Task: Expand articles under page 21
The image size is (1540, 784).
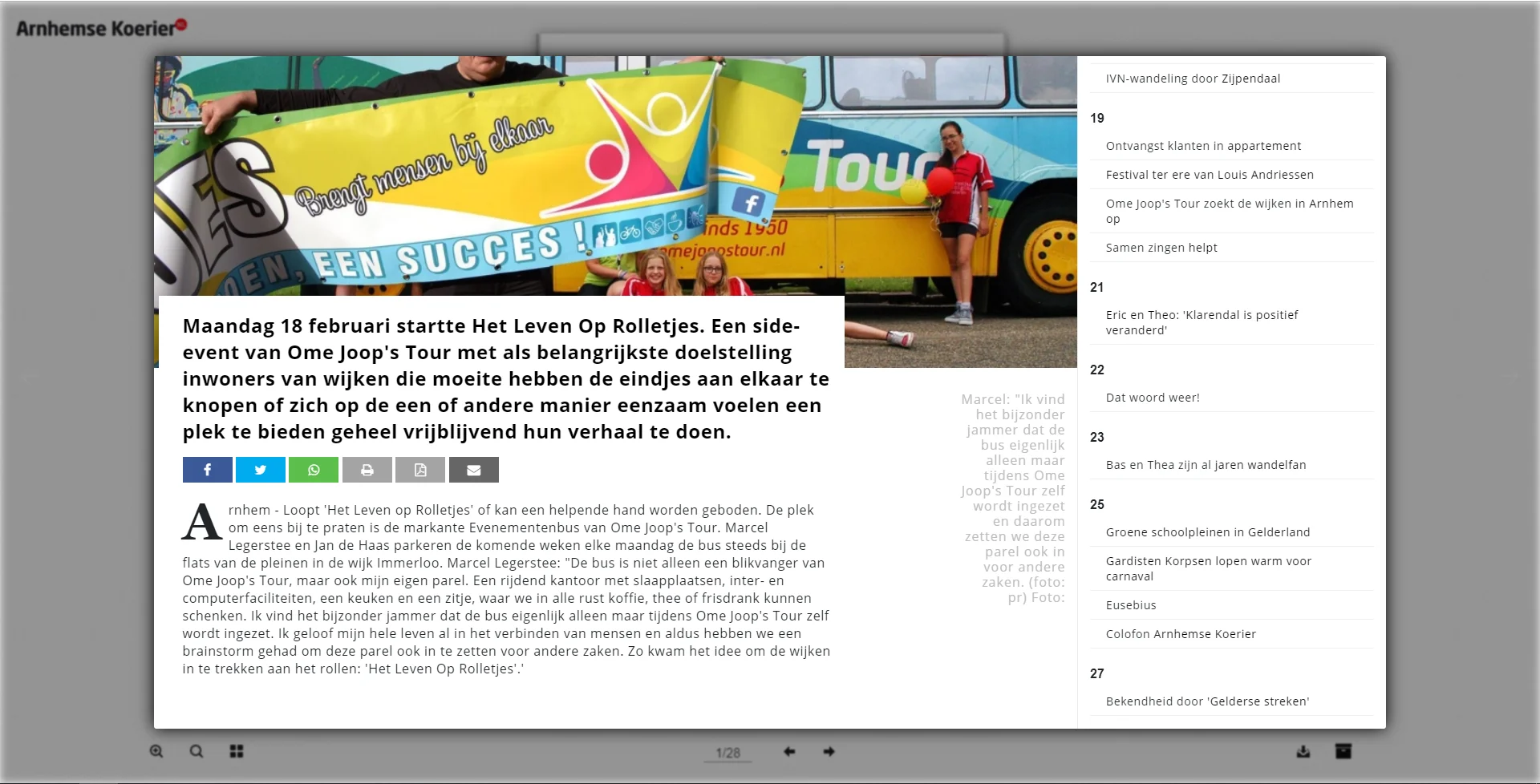Action: click(1097, 287)
